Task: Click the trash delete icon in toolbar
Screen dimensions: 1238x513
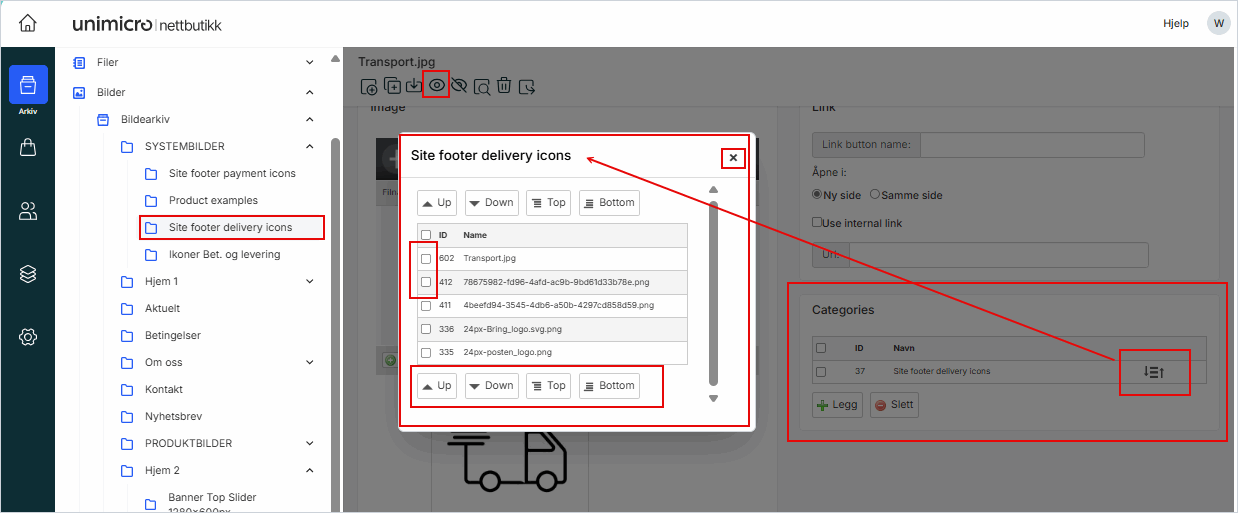Action: coord(504,86)
